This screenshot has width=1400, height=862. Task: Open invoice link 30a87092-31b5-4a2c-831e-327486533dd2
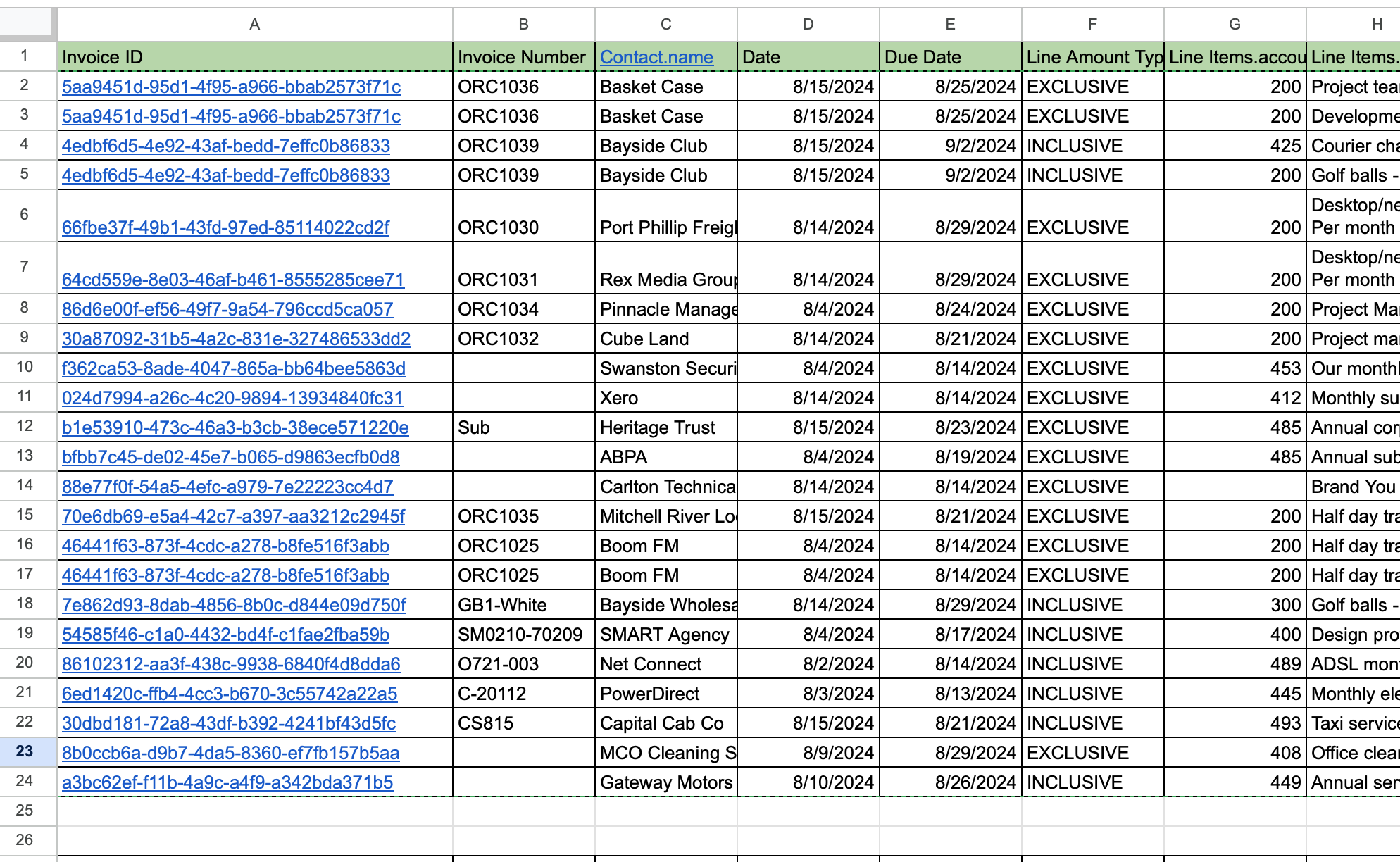tap(236, 339)
